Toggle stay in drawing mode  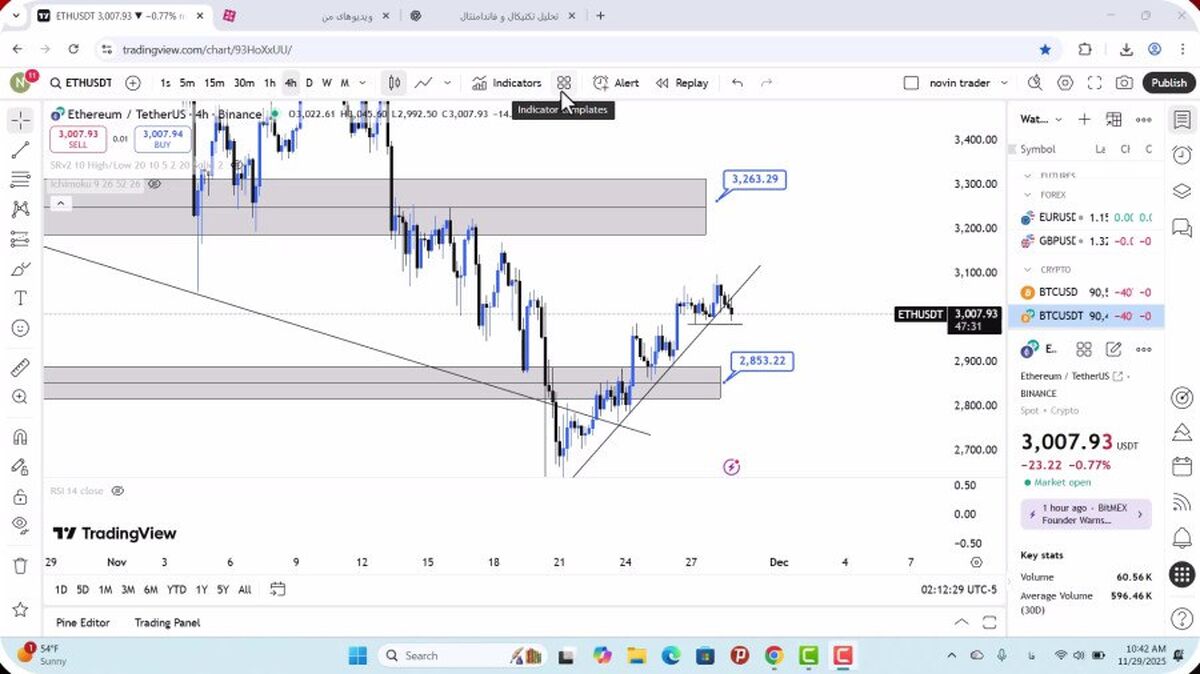coord(20,466)
